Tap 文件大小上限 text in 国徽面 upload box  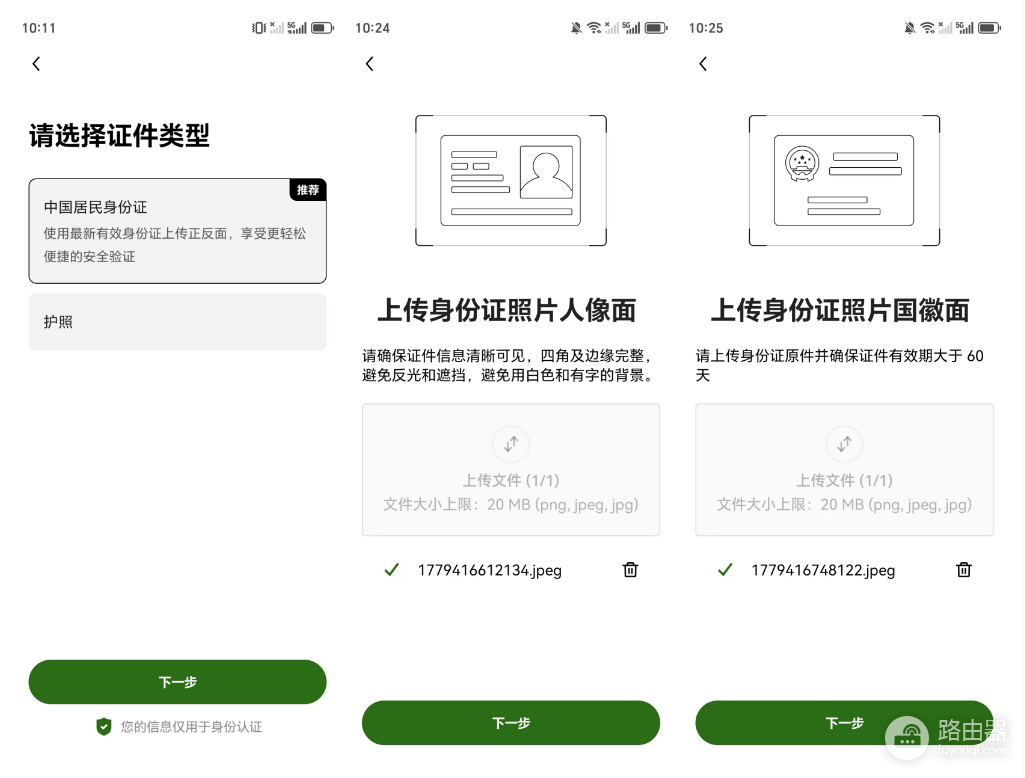point(844,505)
